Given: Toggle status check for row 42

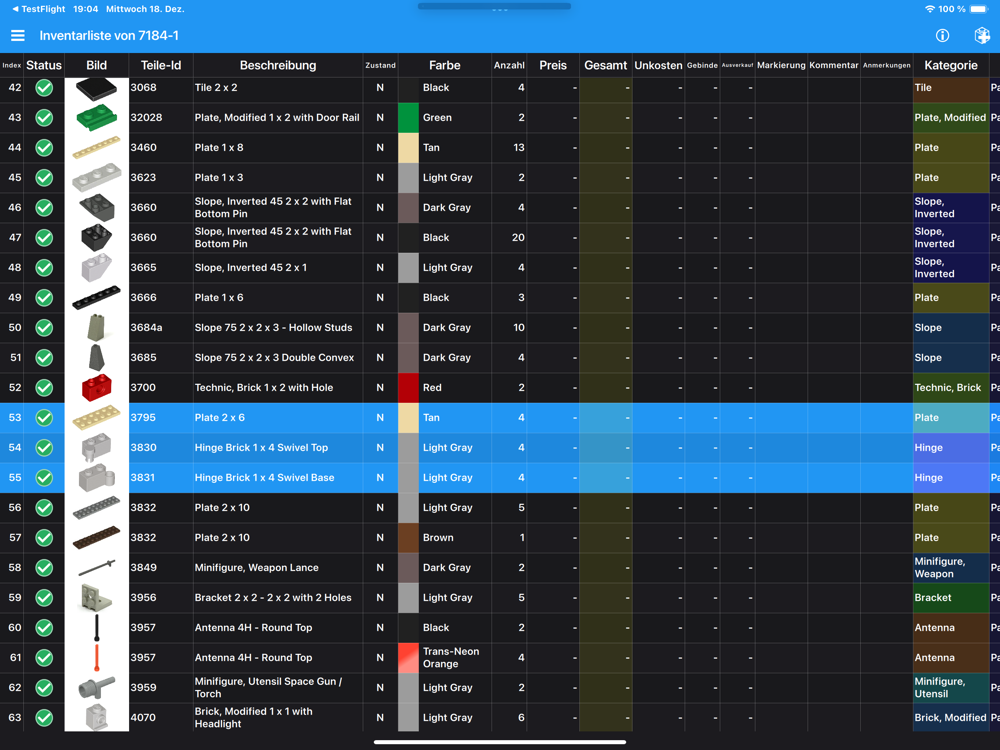Looking at the screenshot, I should pos(44,88).
